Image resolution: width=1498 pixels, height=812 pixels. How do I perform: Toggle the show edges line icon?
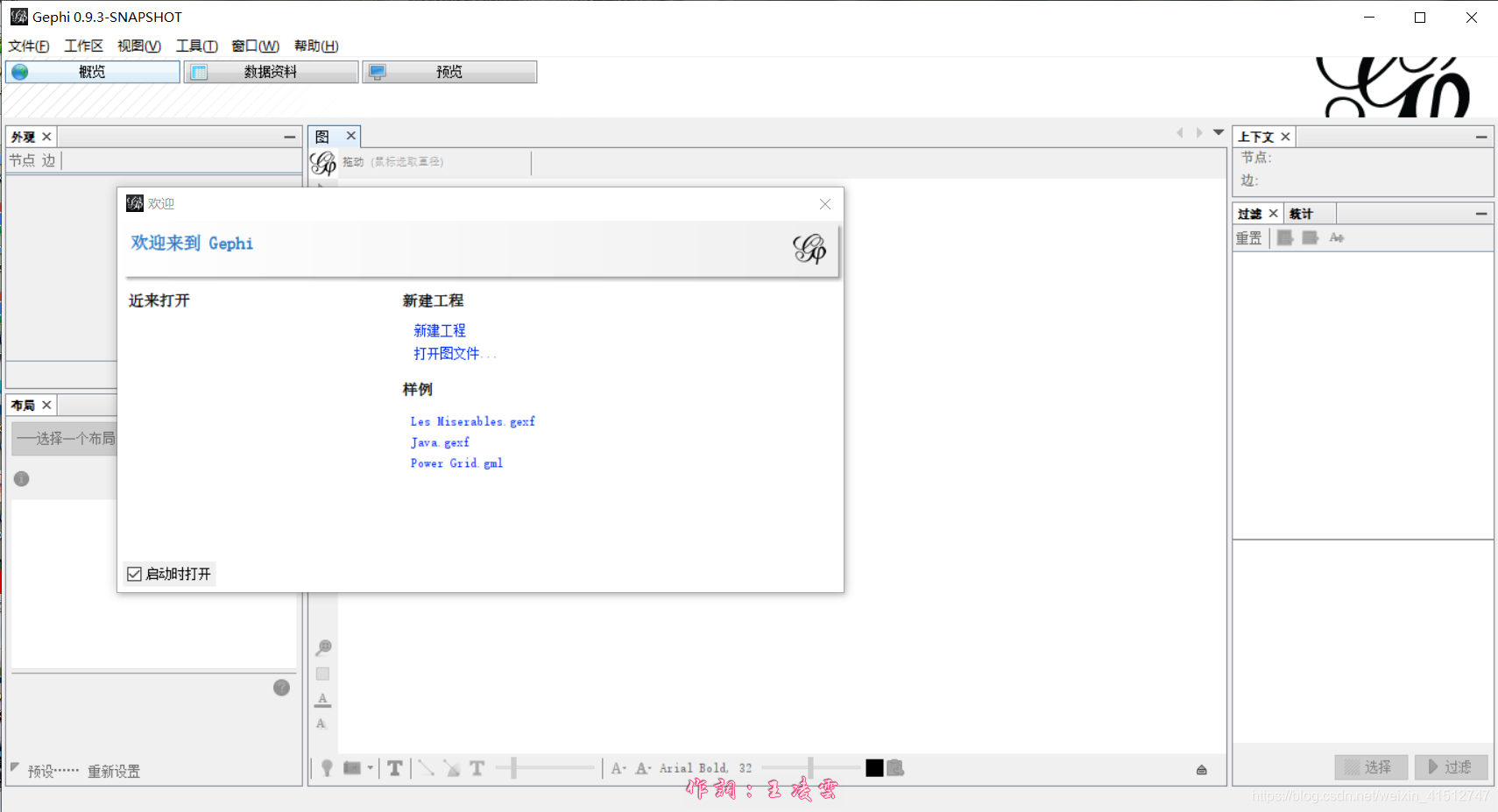427,768
